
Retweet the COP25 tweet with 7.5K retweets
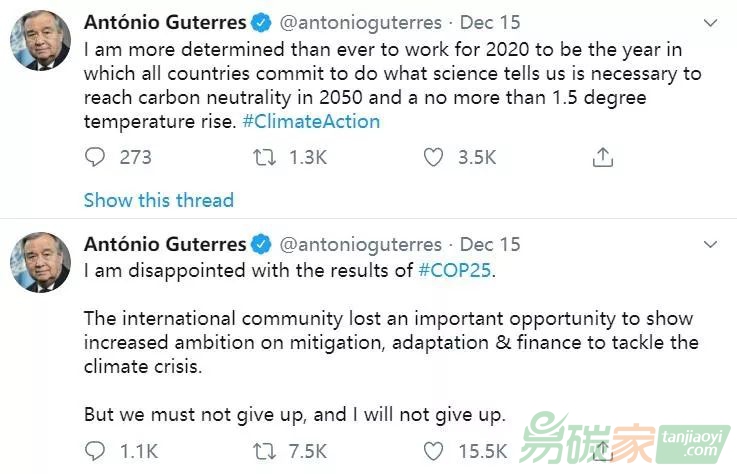tap(265, 451)
